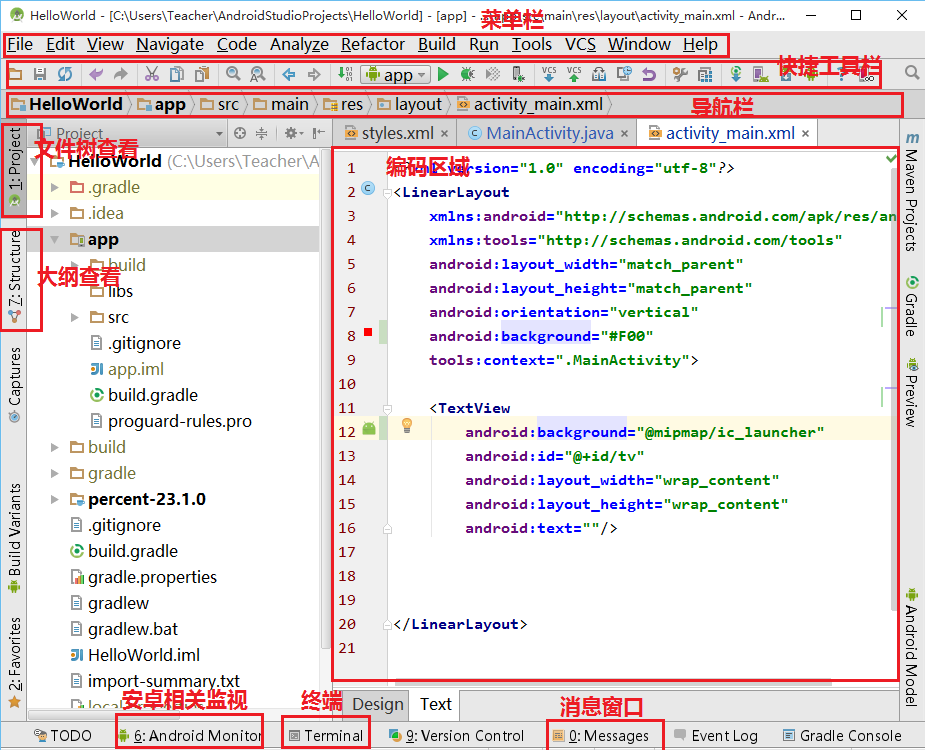The width and height of the screenshot is (925, 750).
Task: Toggle the Build Variants tool window
Action: [15, 538]
